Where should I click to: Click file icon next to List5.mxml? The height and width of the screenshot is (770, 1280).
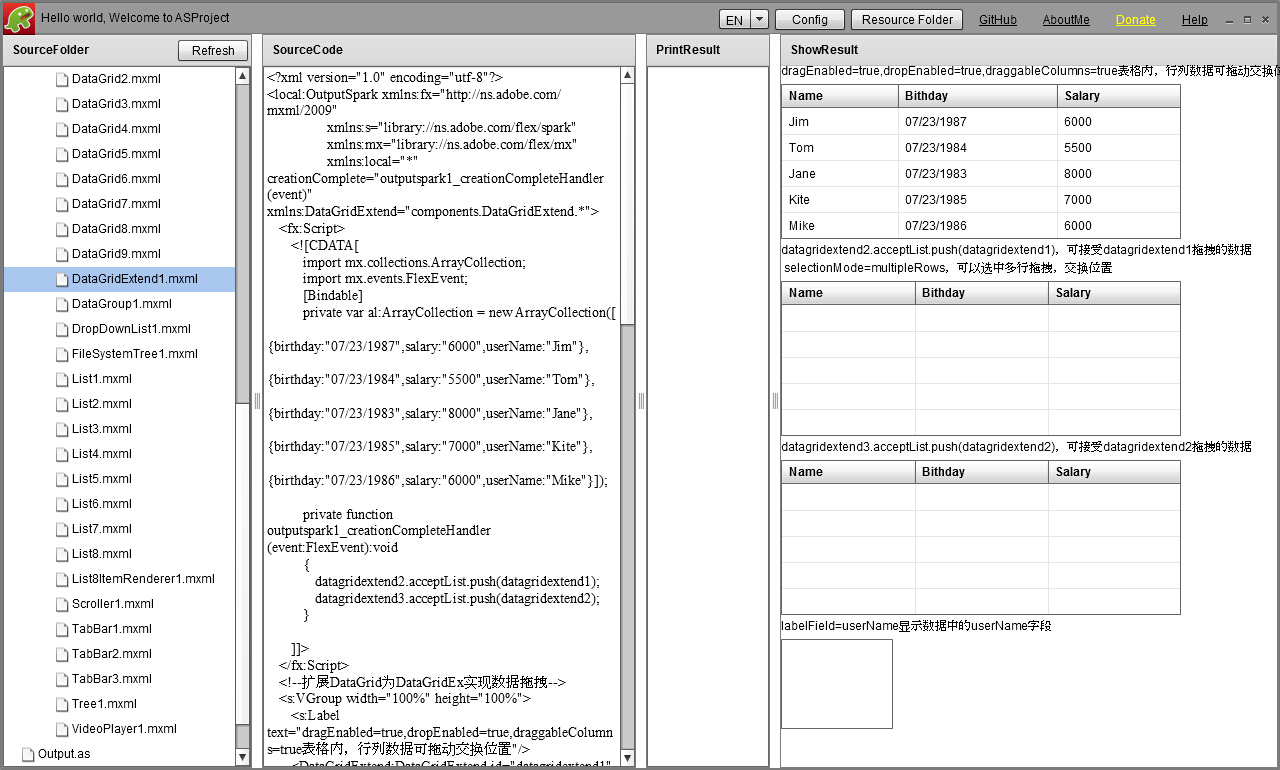(x=61, y=479)
